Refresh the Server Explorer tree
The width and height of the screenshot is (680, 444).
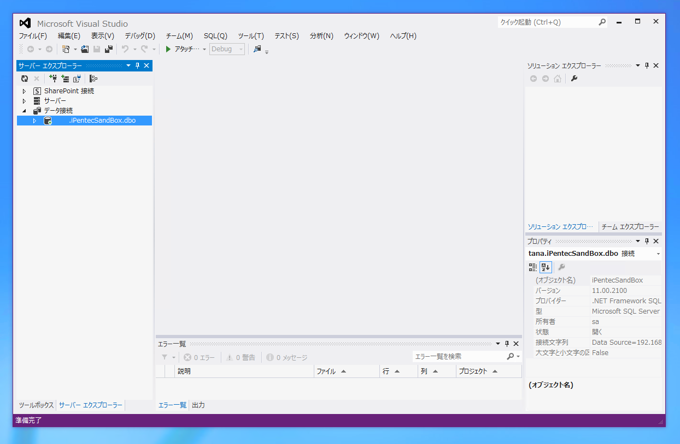[x=24, y=78]
